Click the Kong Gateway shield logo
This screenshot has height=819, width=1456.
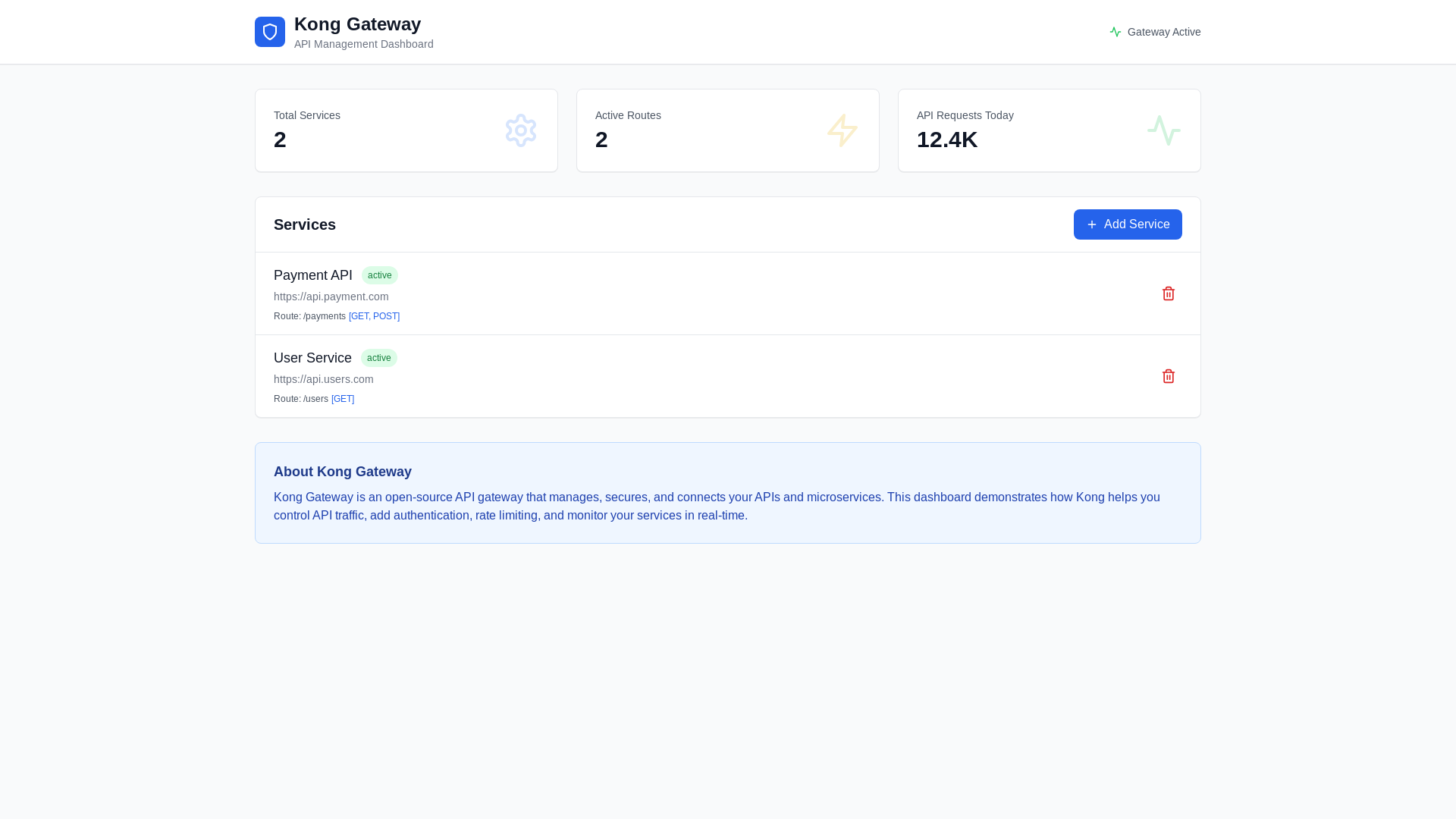click(x=270, y=32)
